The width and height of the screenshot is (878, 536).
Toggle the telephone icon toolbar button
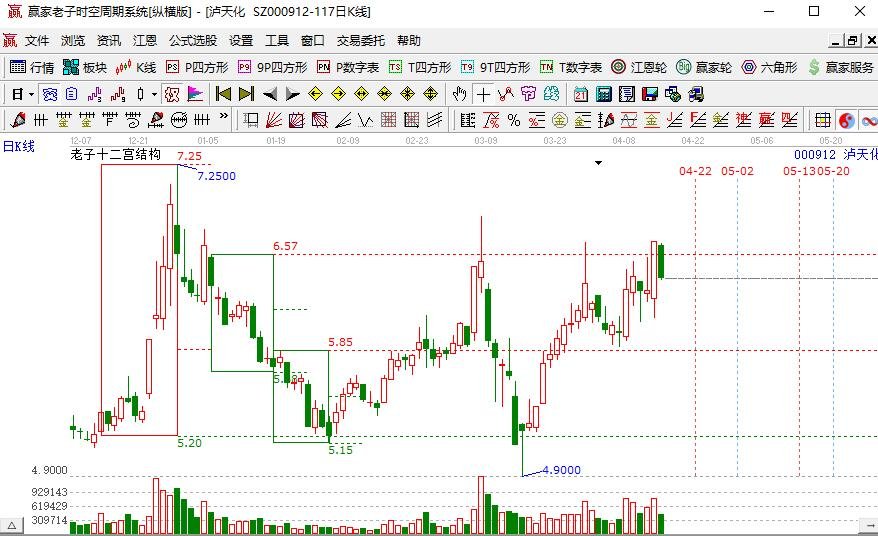pos(50,94)
